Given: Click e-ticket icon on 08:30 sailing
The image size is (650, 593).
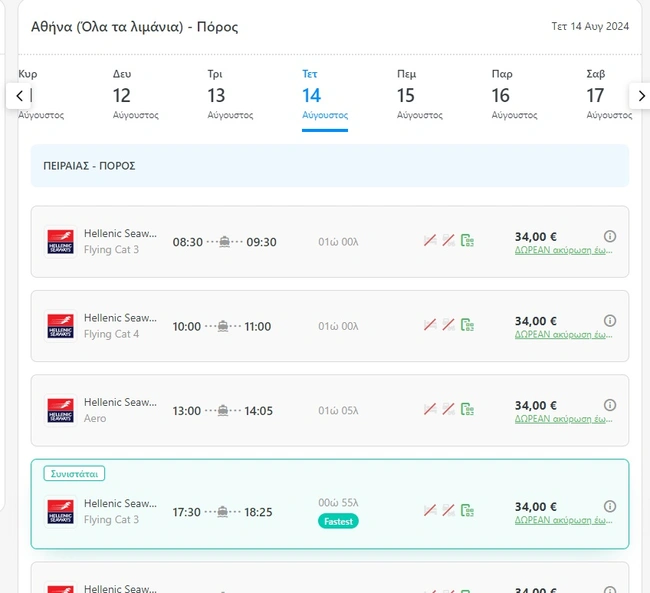Looking at the screenshot, I should pos(467,241).
